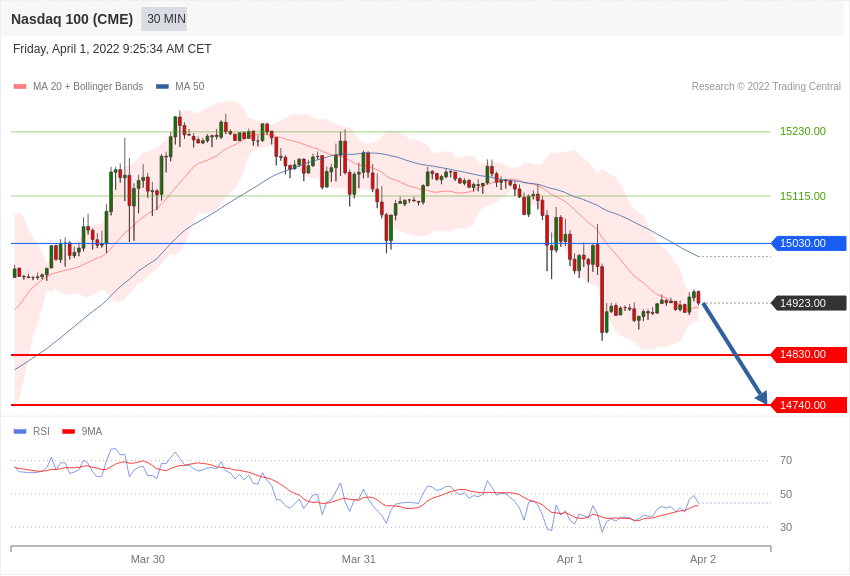Click the MA 20 Bollinger Bands pink swatch
Viewport: 850px width, 576px height.
(x=20, y=87)
